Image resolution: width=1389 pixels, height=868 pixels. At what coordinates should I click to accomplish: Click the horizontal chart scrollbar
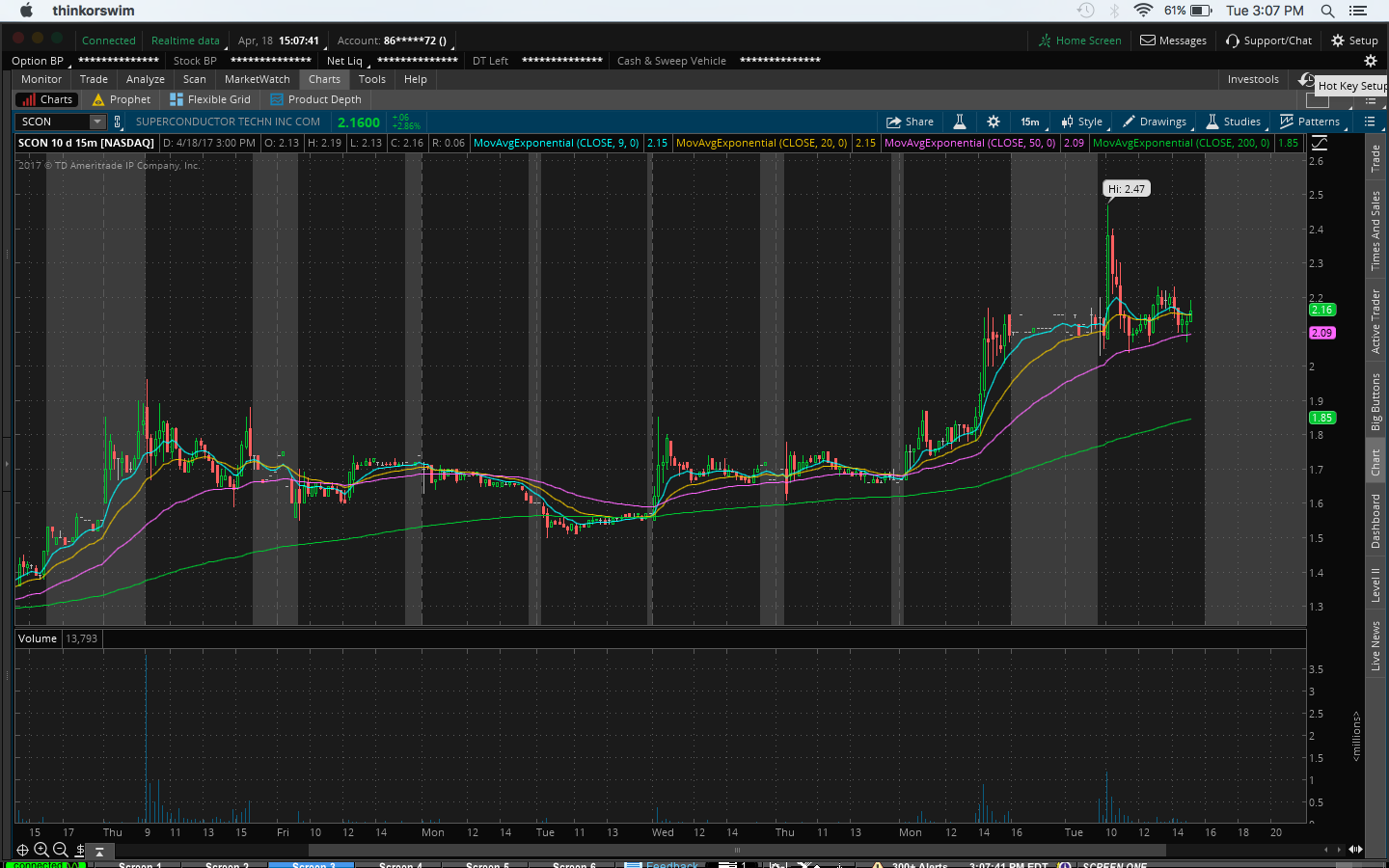737,850
